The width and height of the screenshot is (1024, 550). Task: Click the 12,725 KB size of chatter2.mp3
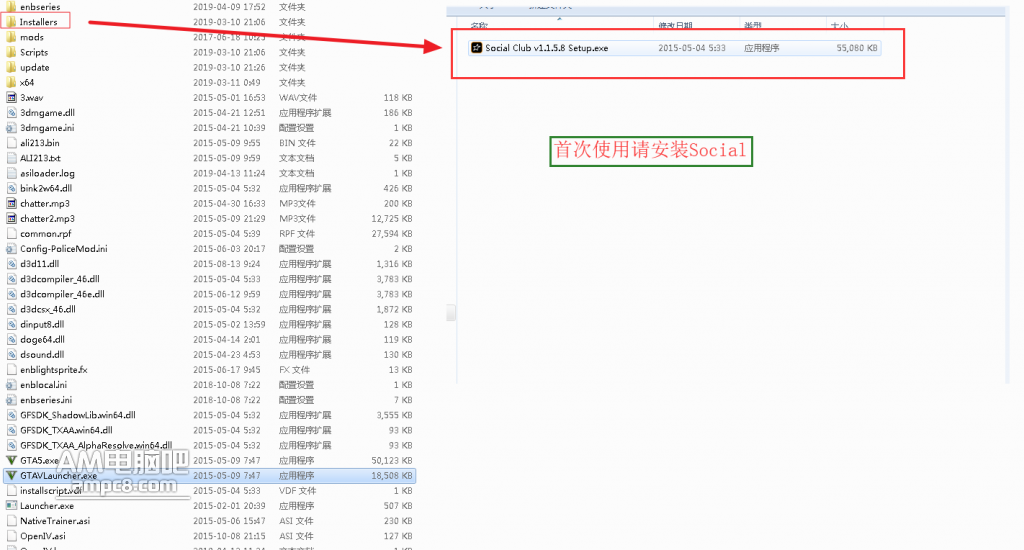(392, 218)
